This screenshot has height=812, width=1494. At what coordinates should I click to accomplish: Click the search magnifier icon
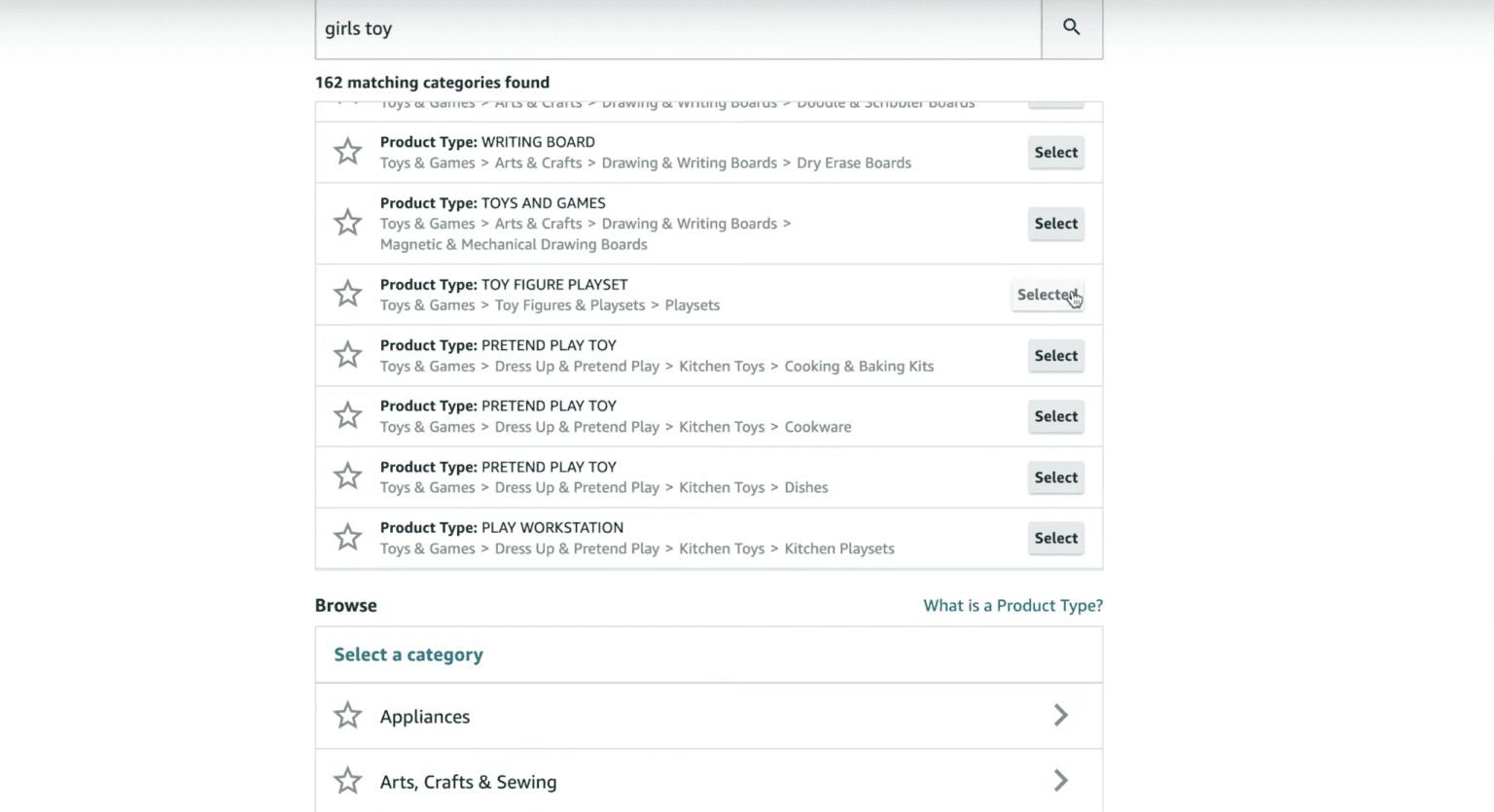click(x=1071, y=28)
